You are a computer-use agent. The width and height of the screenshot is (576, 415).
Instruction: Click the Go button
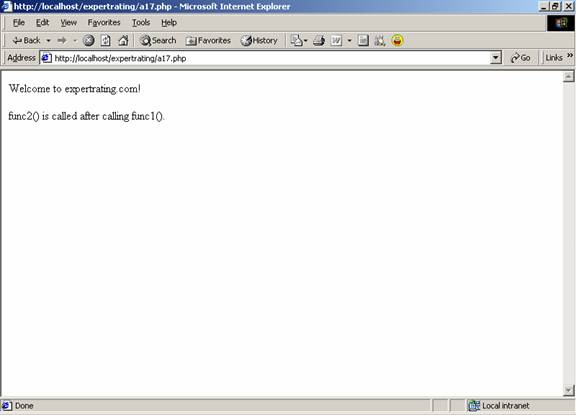pyautogui.click(x=521, y=58)
